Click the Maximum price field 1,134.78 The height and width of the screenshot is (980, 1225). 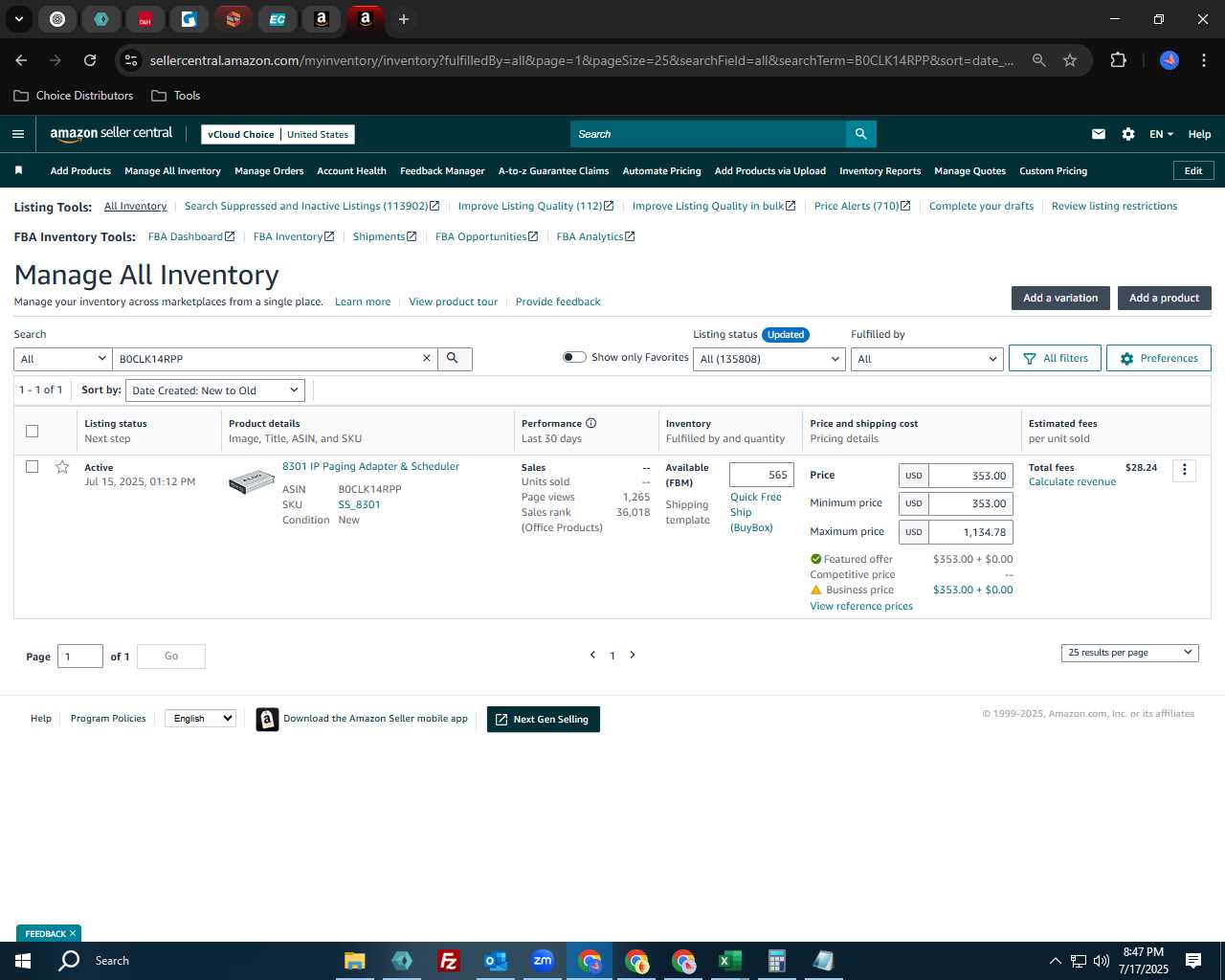(x=970, y=532)
